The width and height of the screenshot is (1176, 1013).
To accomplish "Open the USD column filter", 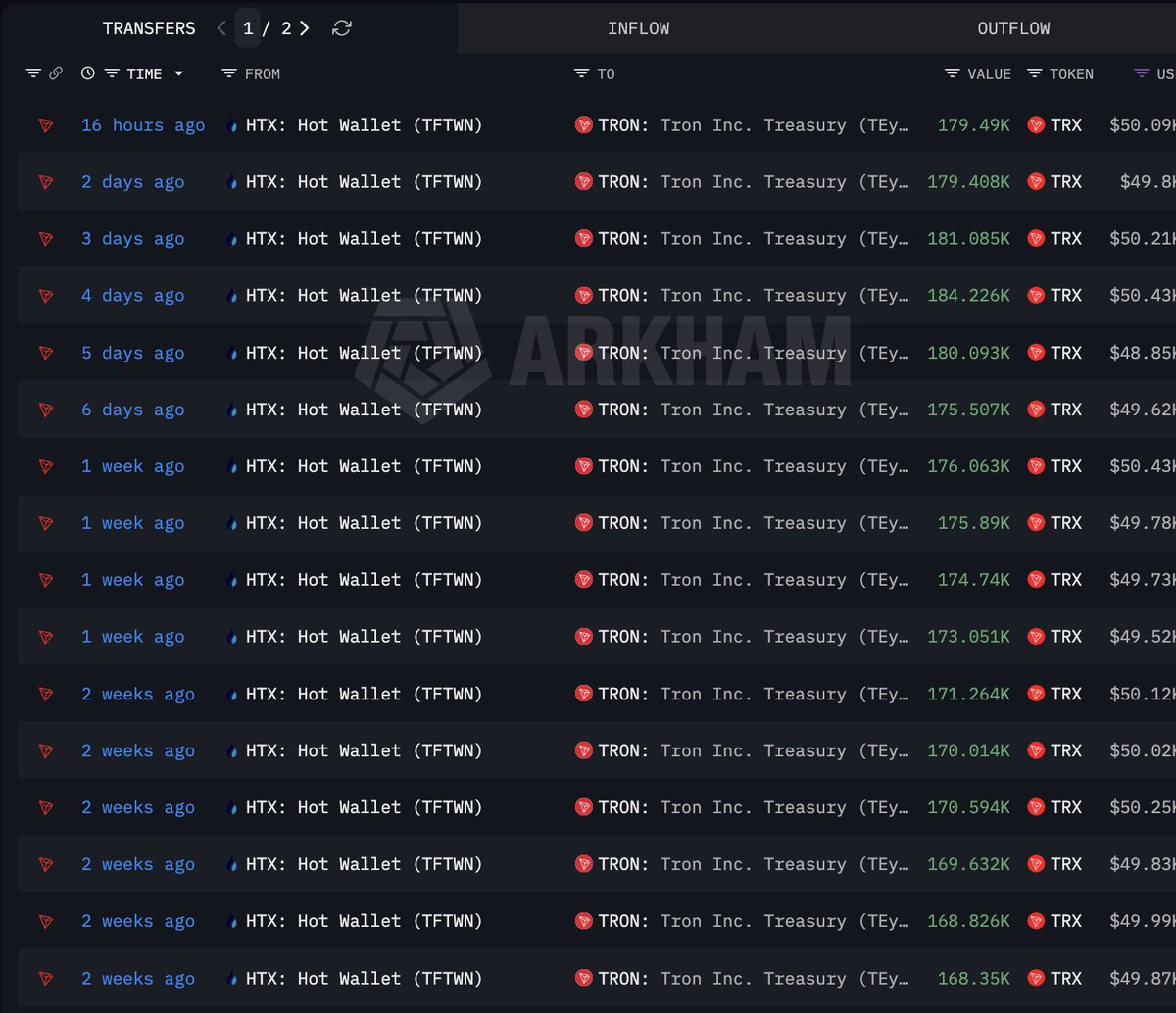I will coord(1142,73).
